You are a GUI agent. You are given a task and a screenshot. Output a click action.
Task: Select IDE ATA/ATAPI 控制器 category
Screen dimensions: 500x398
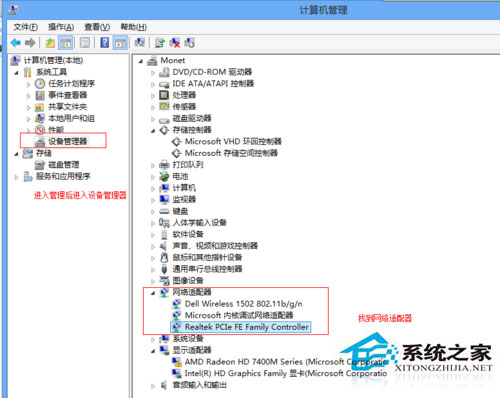213,84
